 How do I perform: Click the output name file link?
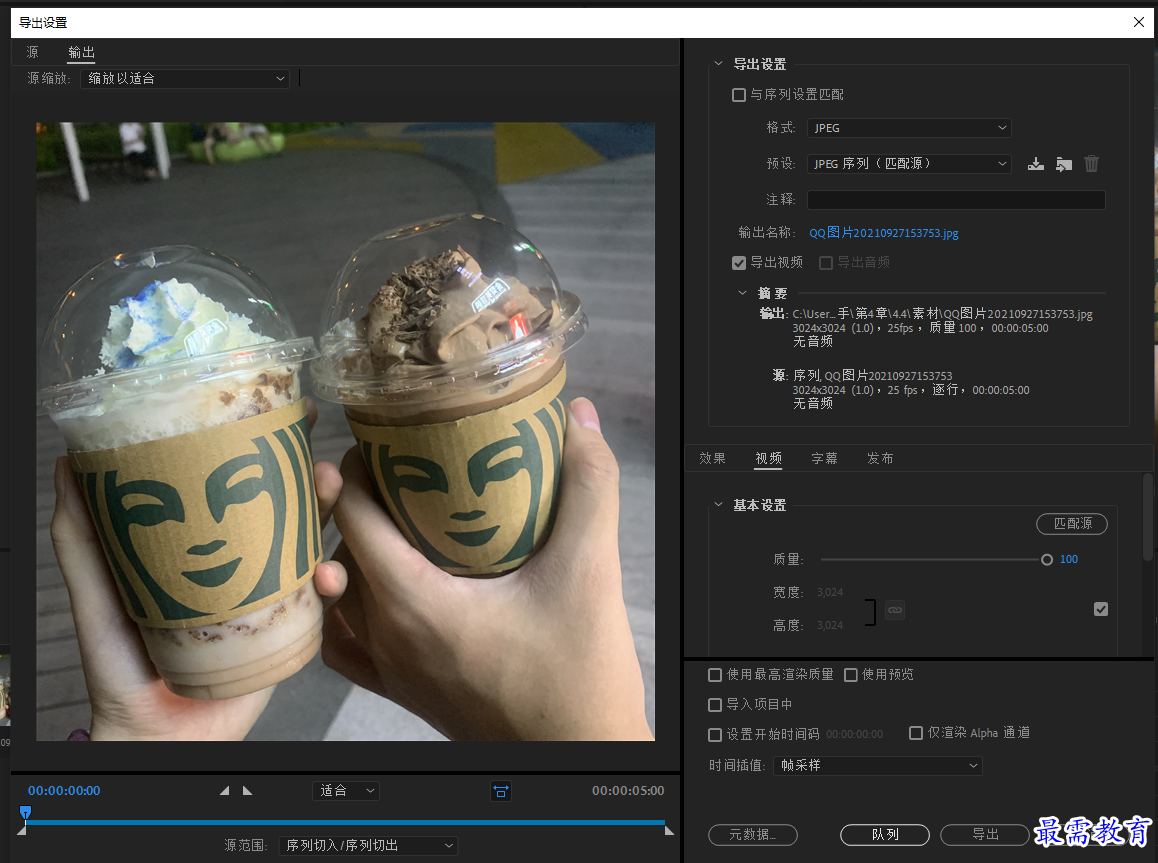884,233
